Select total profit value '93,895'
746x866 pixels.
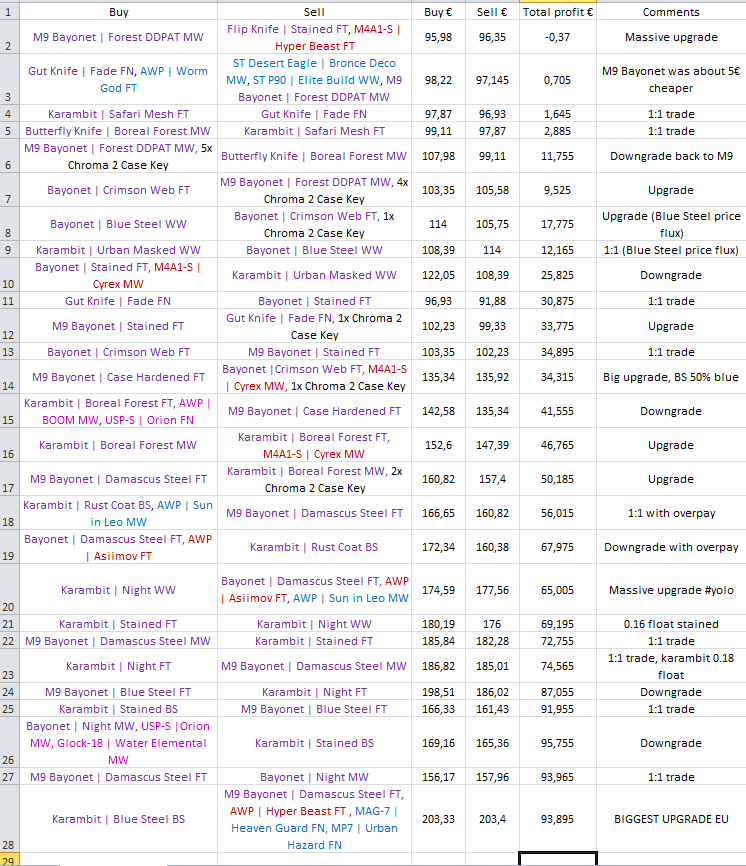(558, 819)
